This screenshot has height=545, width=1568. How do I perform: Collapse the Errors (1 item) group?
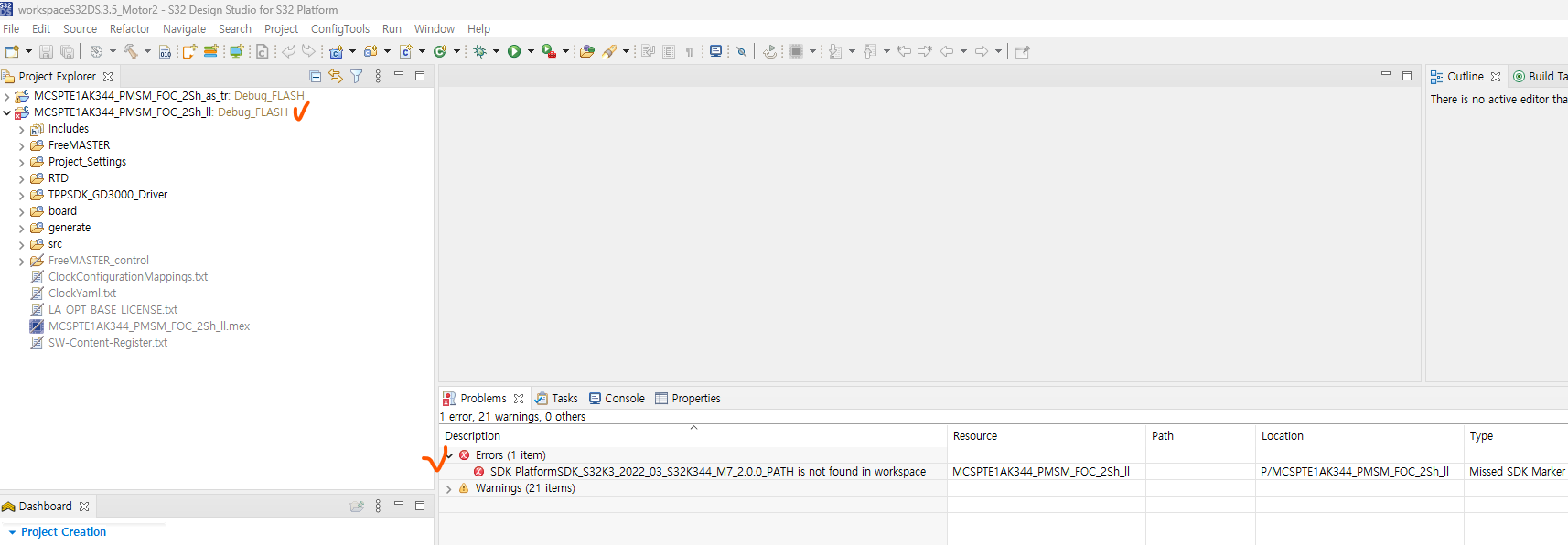(449, 455)
